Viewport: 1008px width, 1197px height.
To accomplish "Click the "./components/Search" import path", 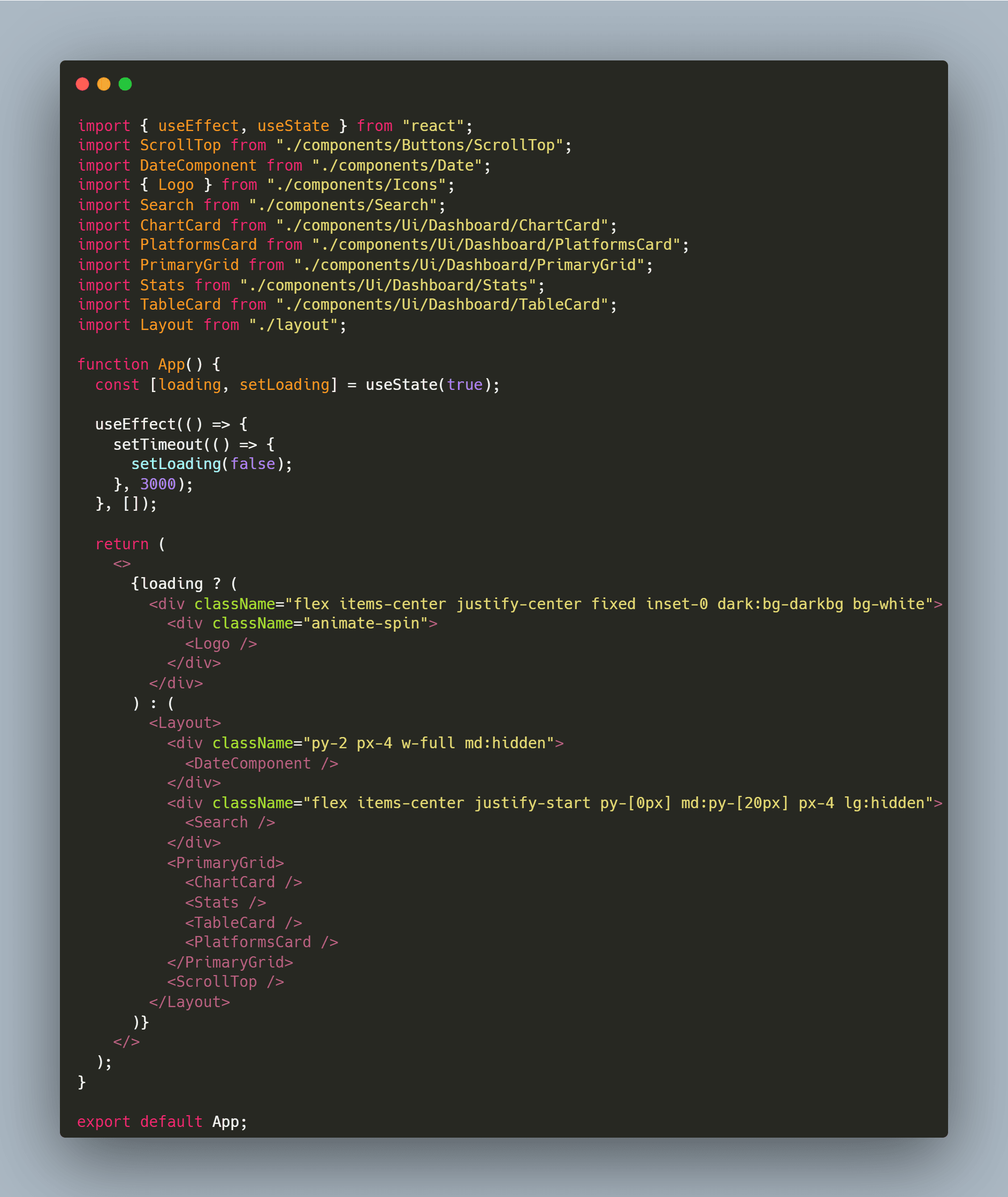I will pos(343,204).
